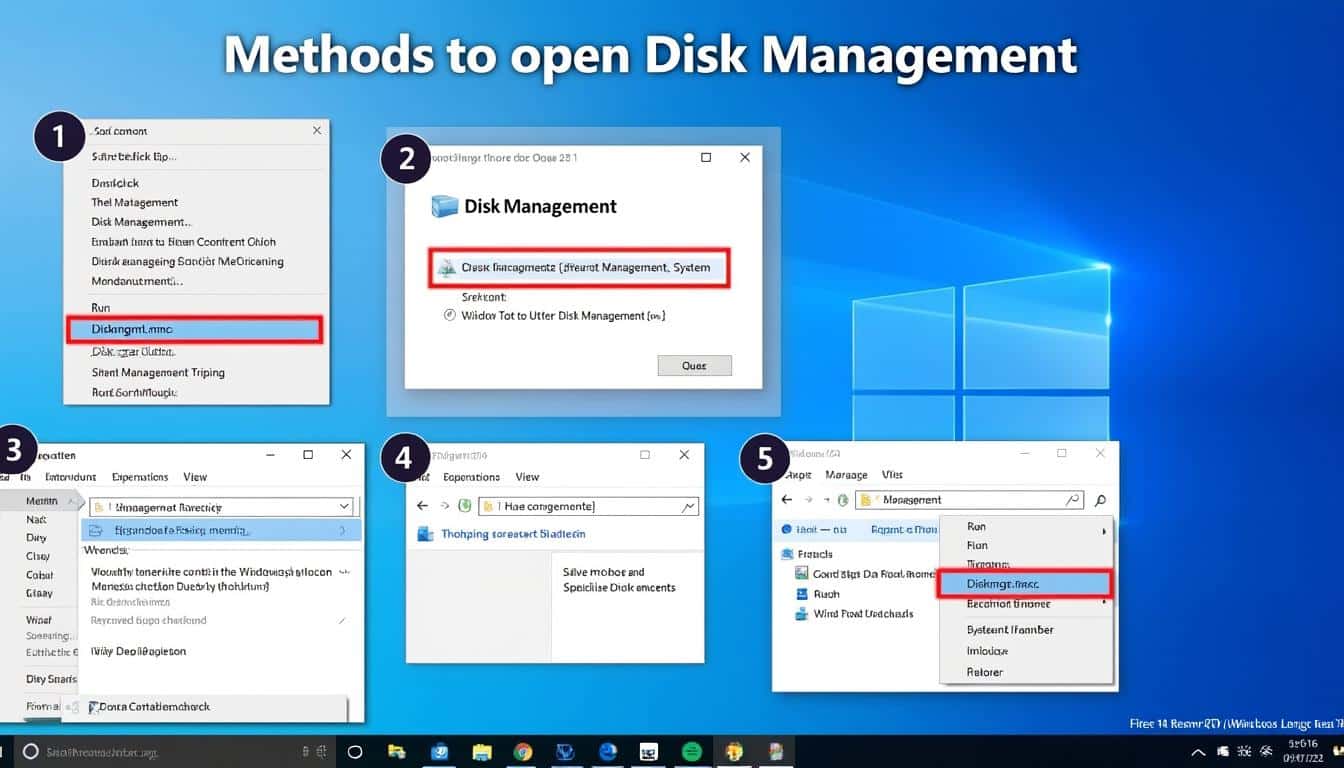Open Spotify from the taskbar
Image resolution: width=1344 pixels, height=768 pixels.
[691, 750]
